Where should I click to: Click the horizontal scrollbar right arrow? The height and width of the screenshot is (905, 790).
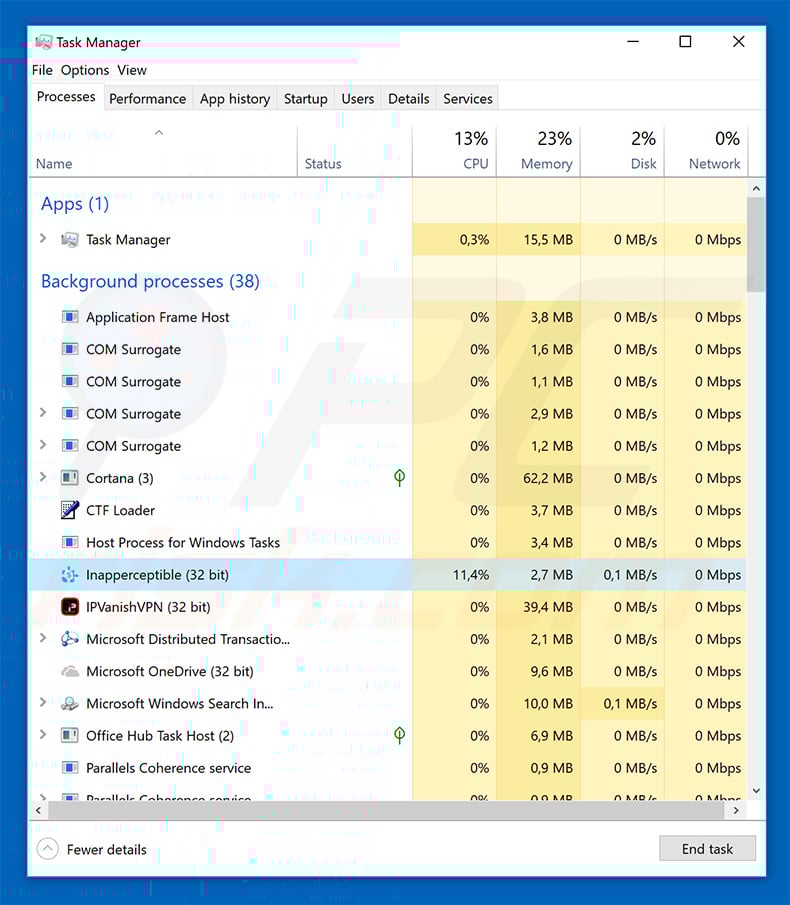click(736, 810)
